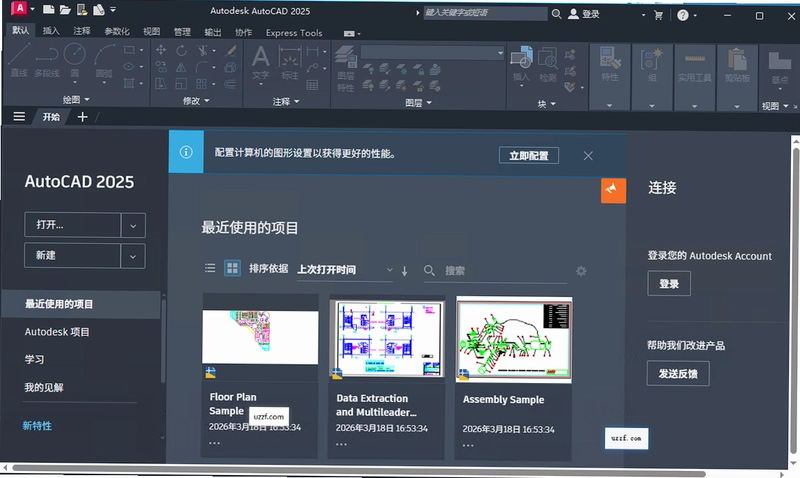Expand the 绘图 panel dropdown
800x478 pixels.
coord(76,99)
